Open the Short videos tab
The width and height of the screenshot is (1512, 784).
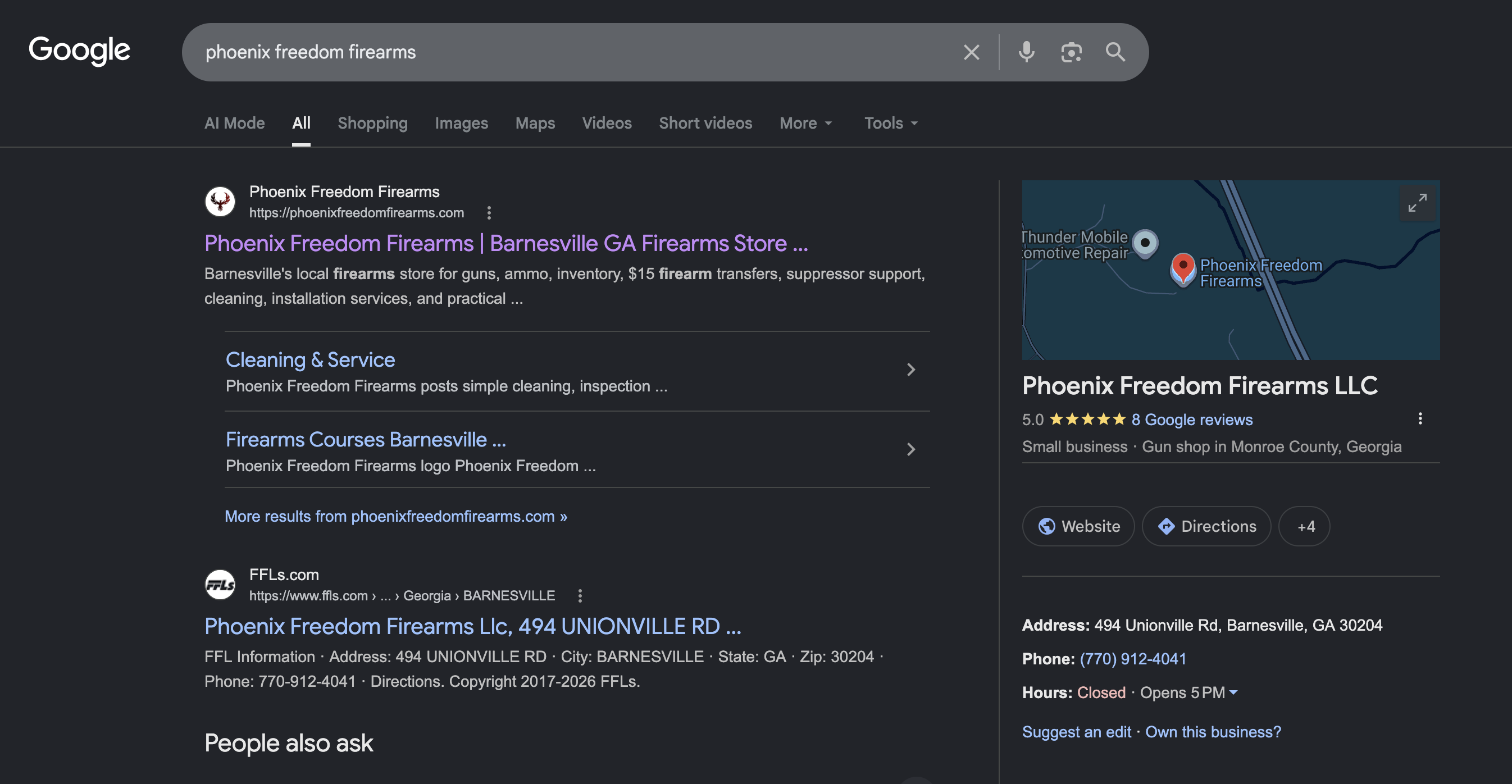pyautogui.click(x=705, y=122)
